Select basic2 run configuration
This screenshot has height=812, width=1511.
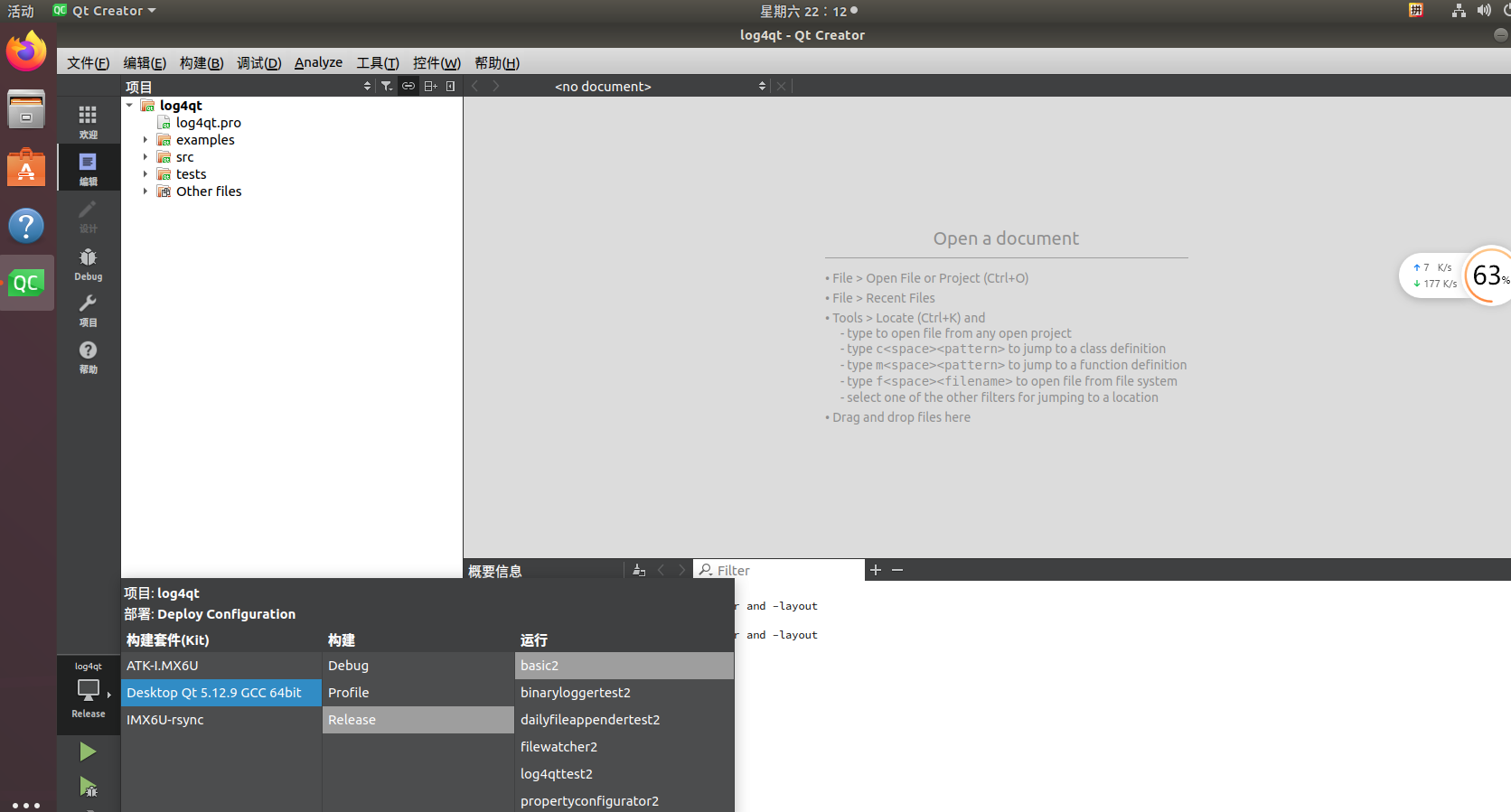(x=624, y=666)
